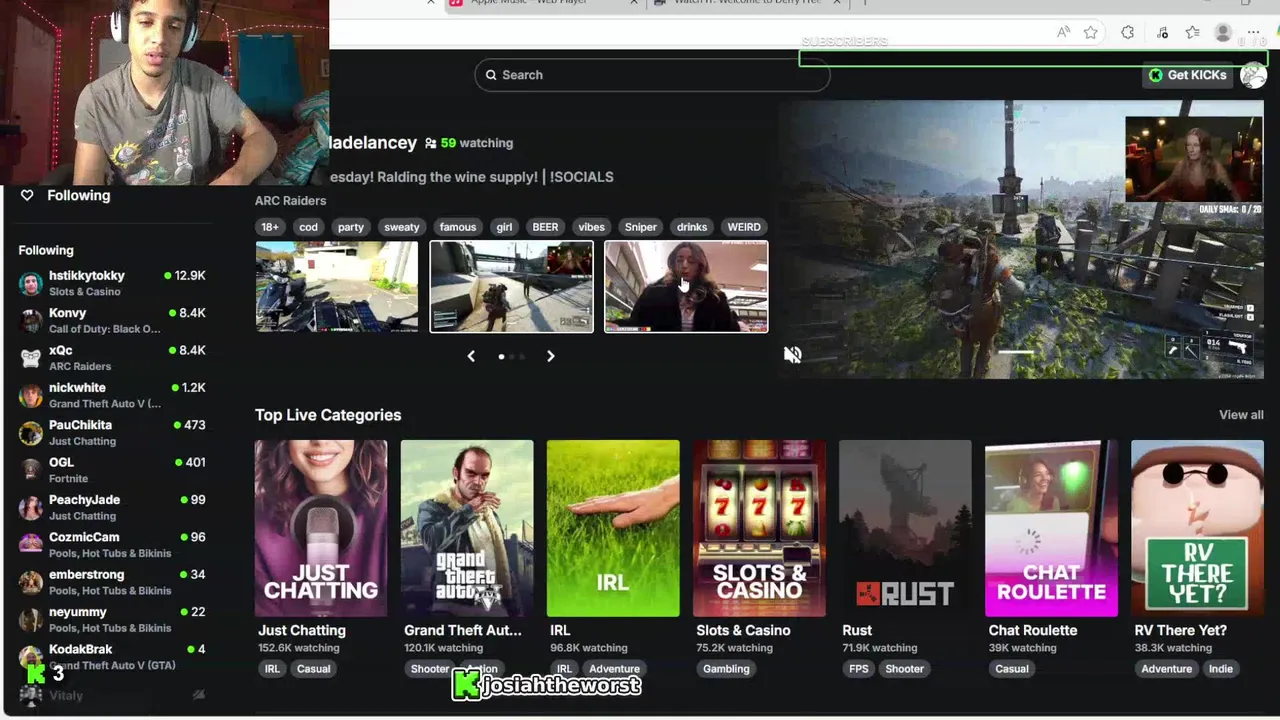Click the browser media music-note icon
The image size is (1280, 720).
pos(1162,33)
